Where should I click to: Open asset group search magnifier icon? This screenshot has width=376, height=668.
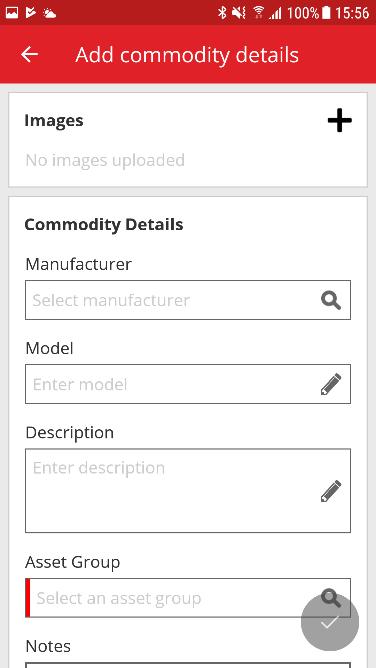tap(331, 597)
